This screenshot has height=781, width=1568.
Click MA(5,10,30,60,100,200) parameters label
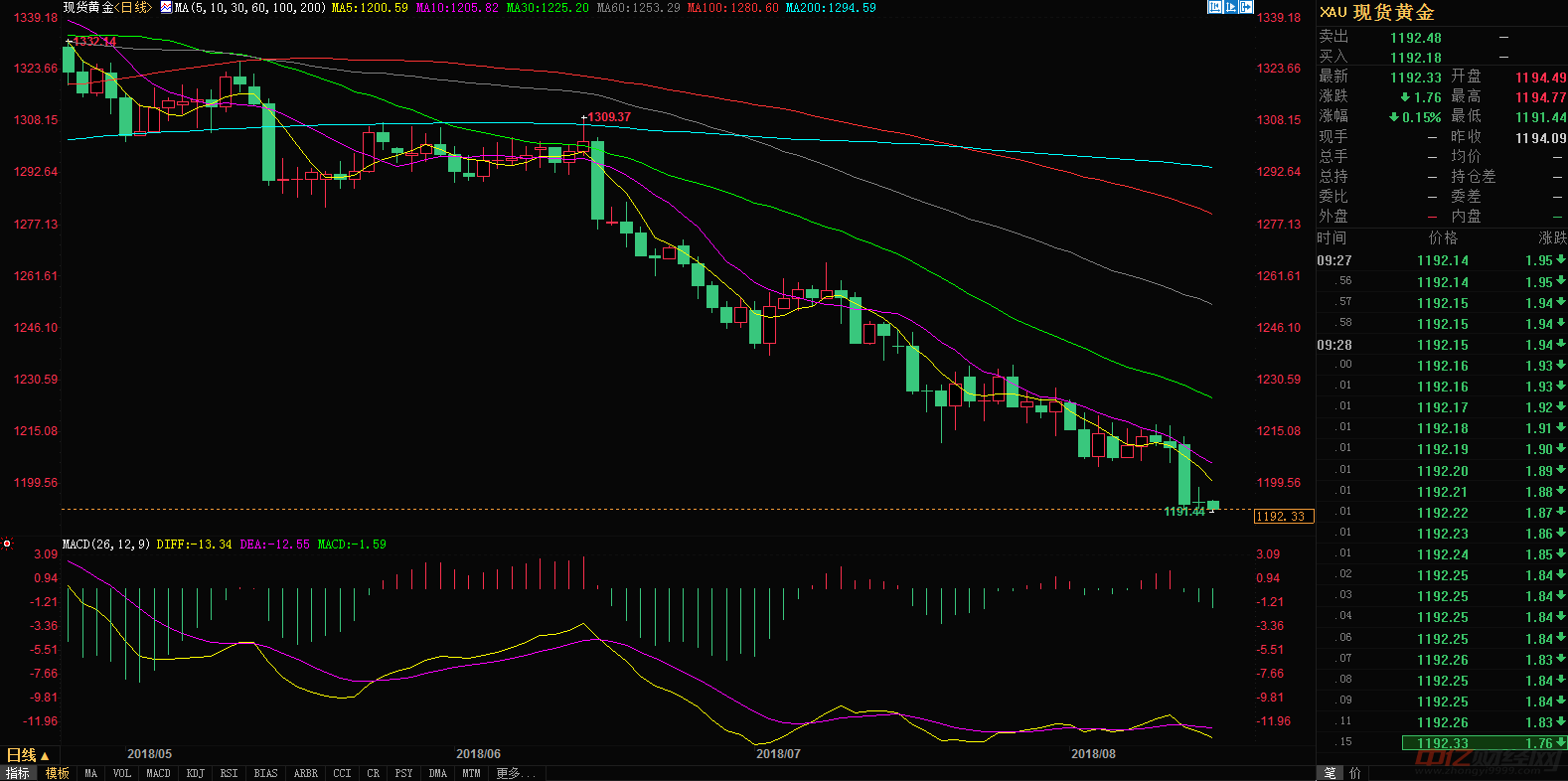250,7
